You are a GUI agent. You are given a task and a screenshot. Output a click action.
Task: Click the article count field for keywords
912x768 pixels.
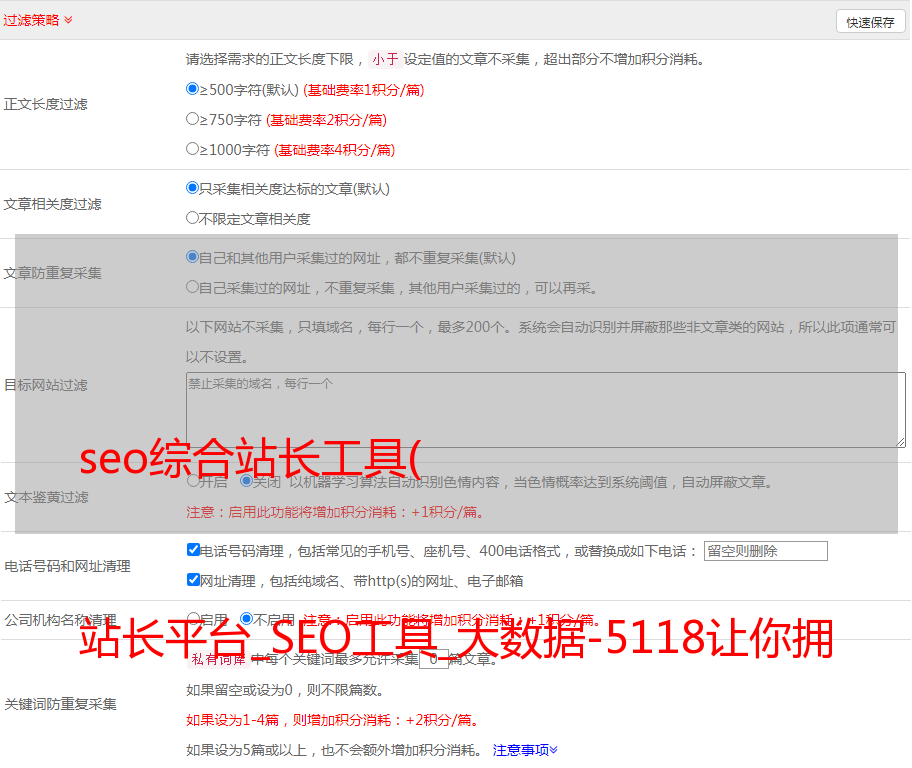click(434, 659)
